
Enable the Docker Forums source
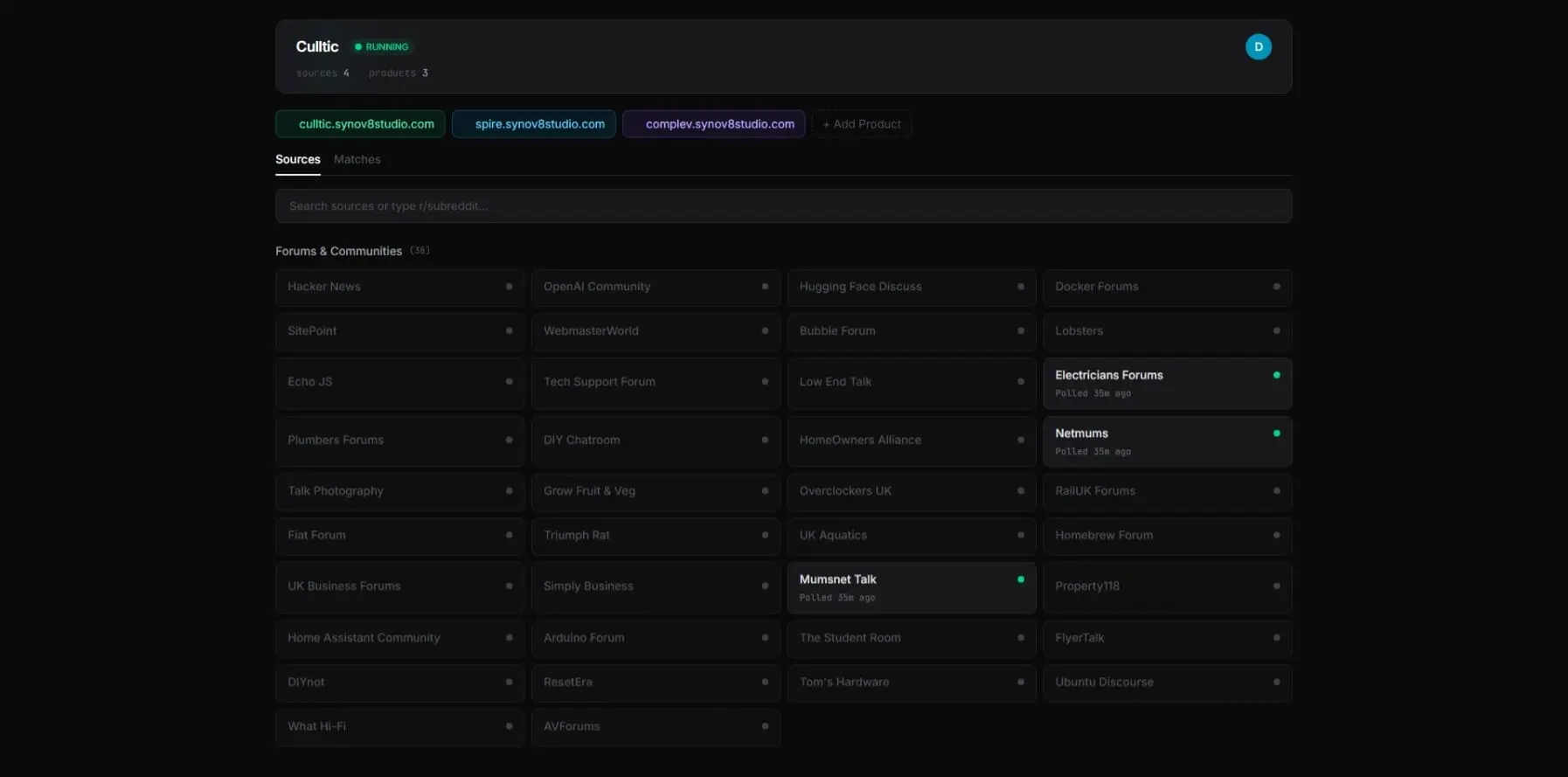pyautogui.click(x=1167, y=287)
